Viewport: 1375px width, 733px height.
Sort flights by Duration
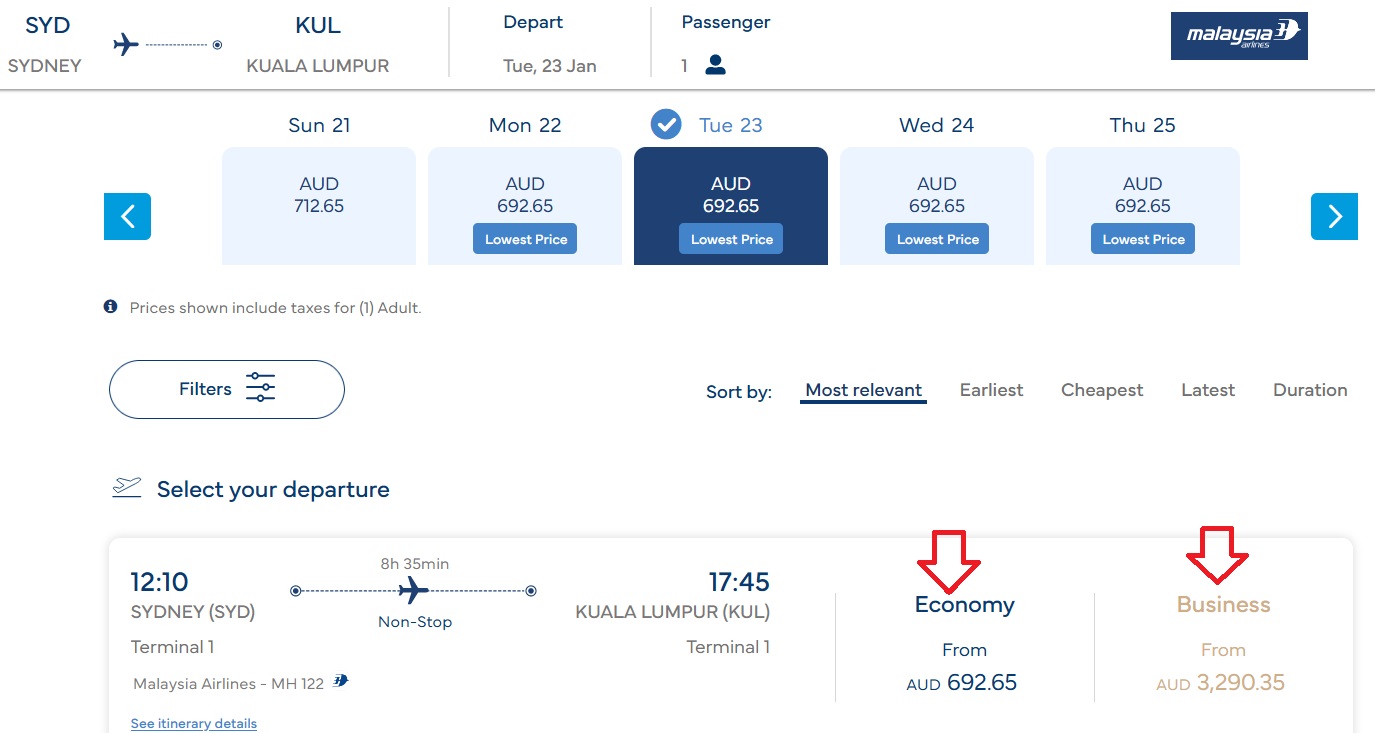pos(1310,390)
